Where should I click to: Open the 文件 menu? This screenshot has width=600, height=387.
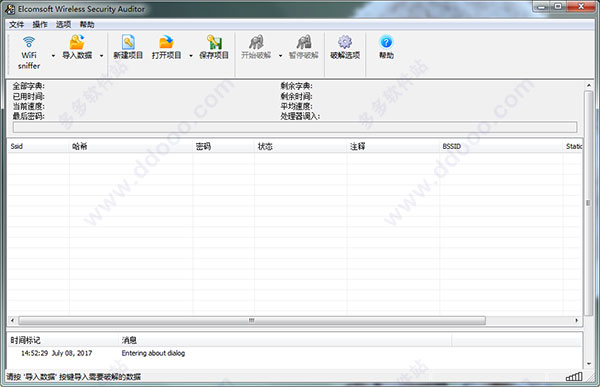point(16,24)
